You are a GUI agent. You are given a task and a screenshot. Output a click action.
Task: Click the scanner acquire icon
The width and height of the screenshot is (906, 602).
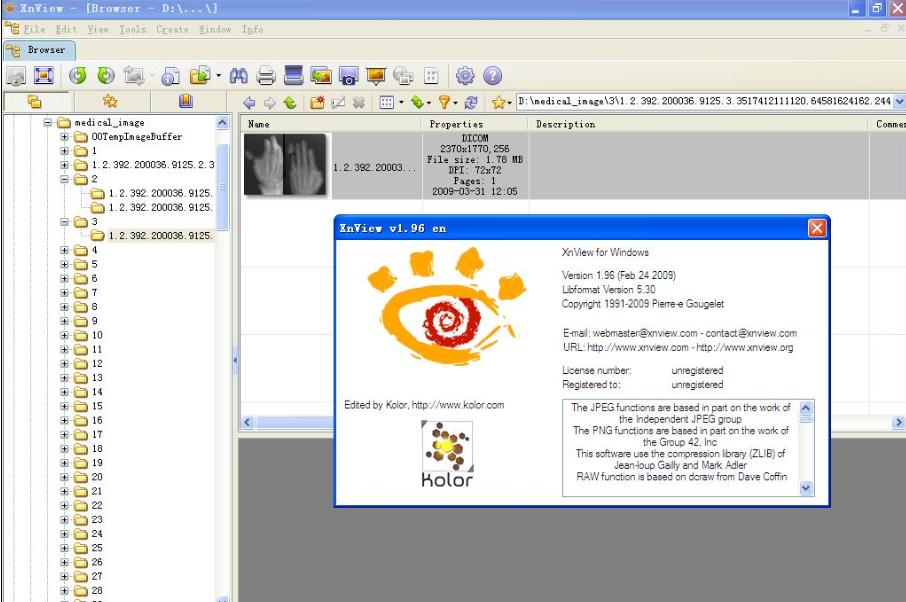(x=294, y=76)
